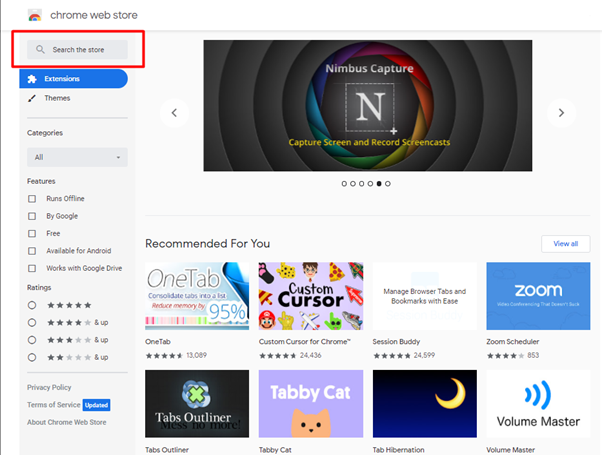Click OneTab rating count 13,089
602x455 pixels.
pos(197,355)
